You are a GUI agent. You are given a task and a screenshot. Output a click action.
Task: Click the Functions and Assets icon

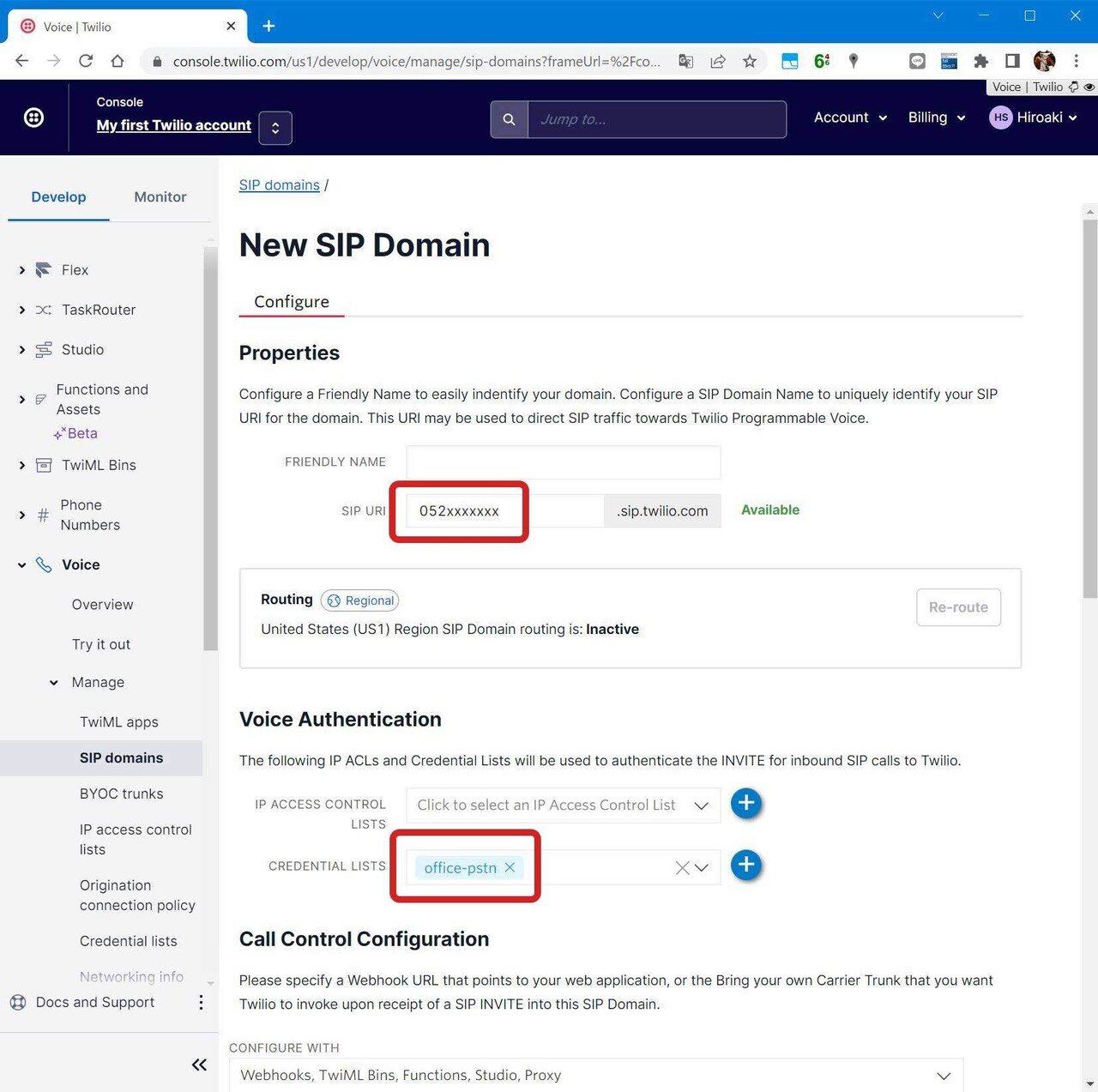pyautogui.click(x=40, y=400)
